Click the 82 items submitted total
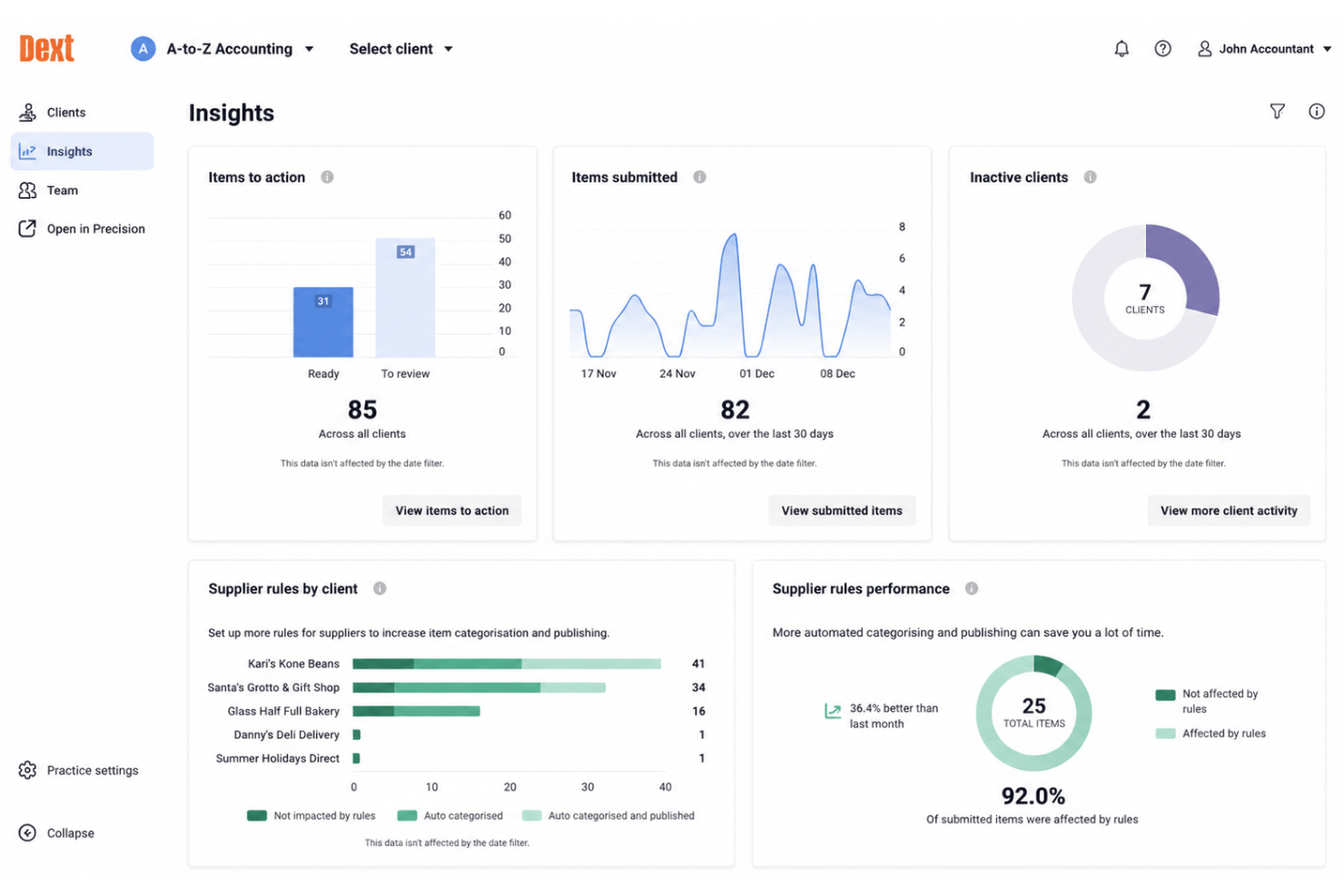Viewport: 1344px width, 896px height. (735, 409)
